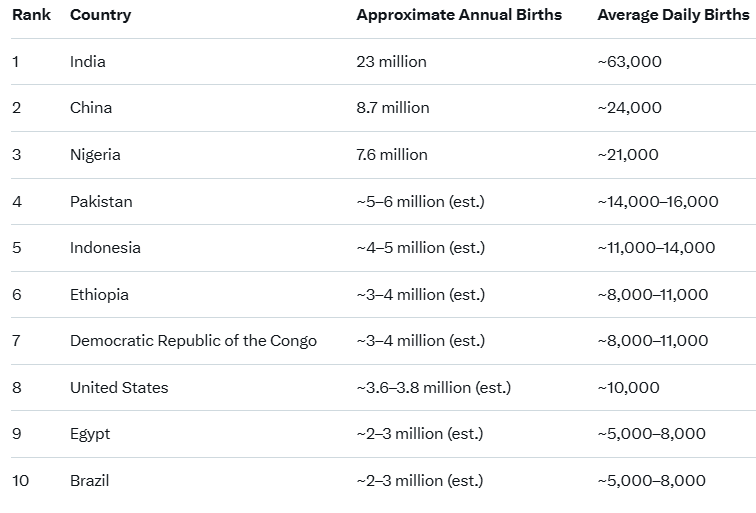Click the ~63,000 daily births value

629,62
